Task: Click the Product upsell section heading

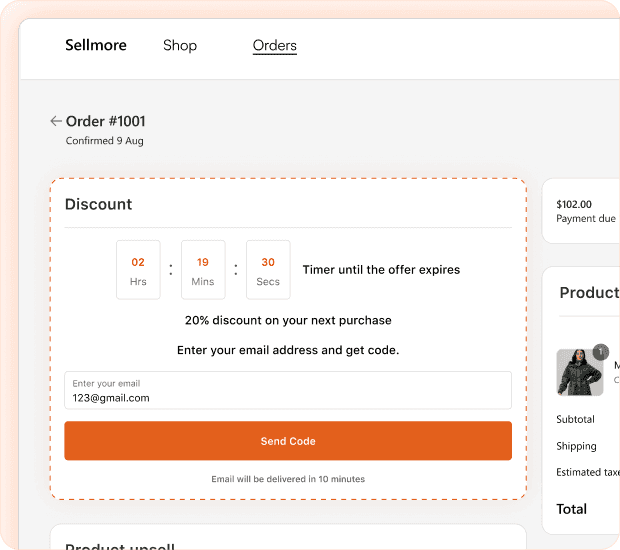Action: point(120,546)
